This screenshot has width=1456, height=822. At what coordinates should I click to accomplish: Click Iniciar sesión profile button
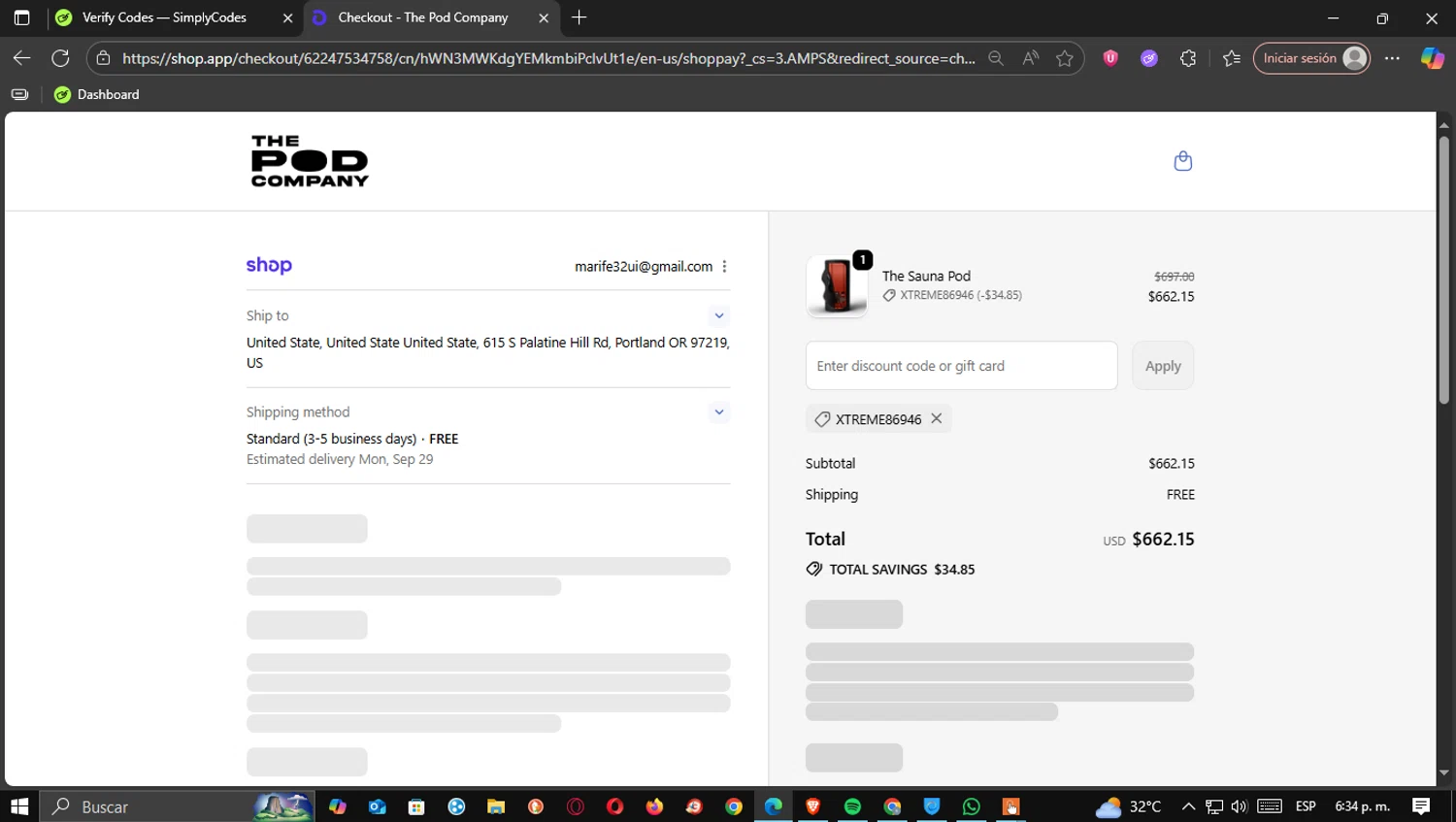(1311, 58)
